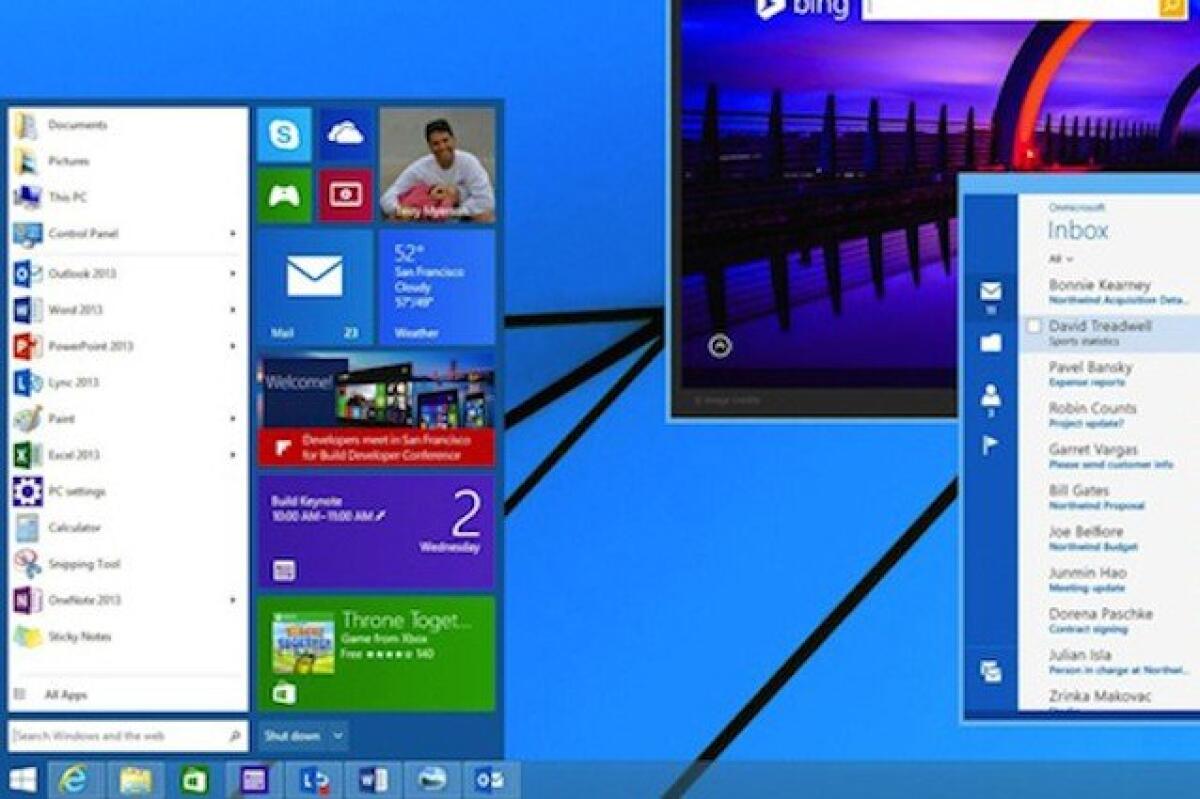The width and height of the screenshot is (1200, 799).
Task: Open the Folders icon in the Mail sidebar
Action: point(990,343)
